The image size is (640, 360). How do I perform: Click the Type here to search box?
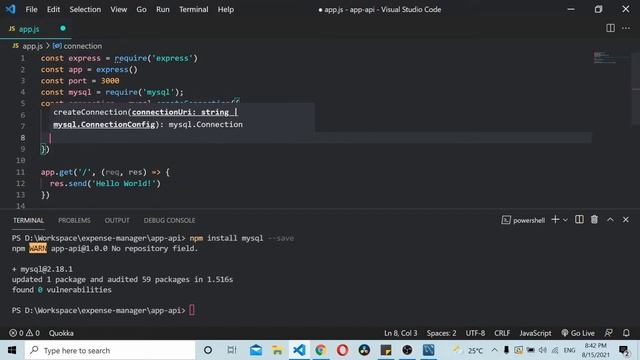(x=110, y=350)
